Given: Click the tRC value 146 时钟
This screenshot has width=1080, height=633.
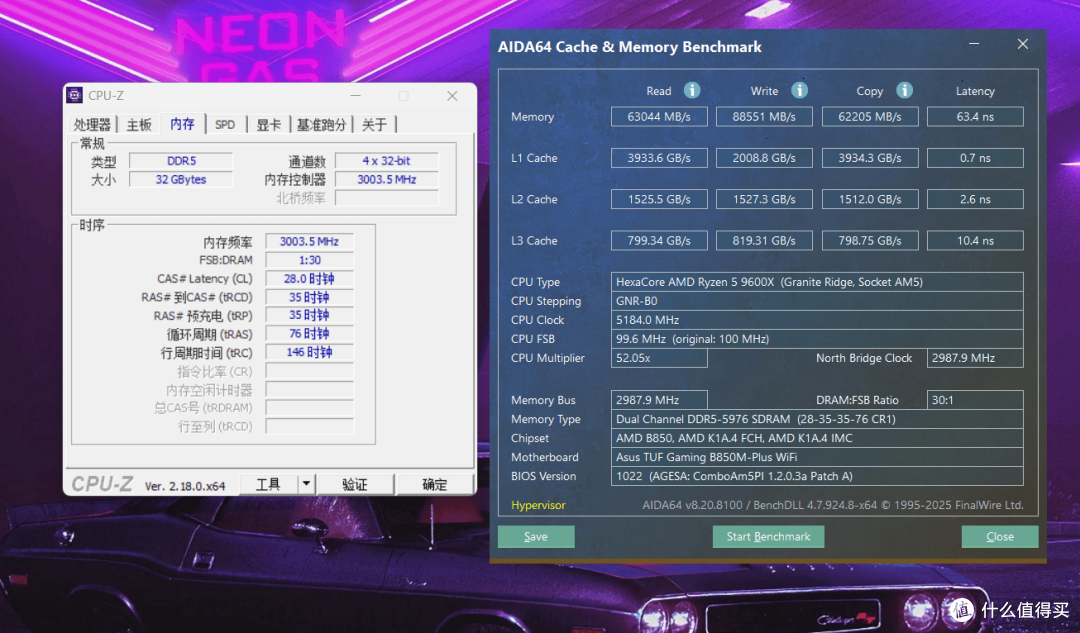Looking at the screenshot, I should pyautogui.click(x=309, y=352).
